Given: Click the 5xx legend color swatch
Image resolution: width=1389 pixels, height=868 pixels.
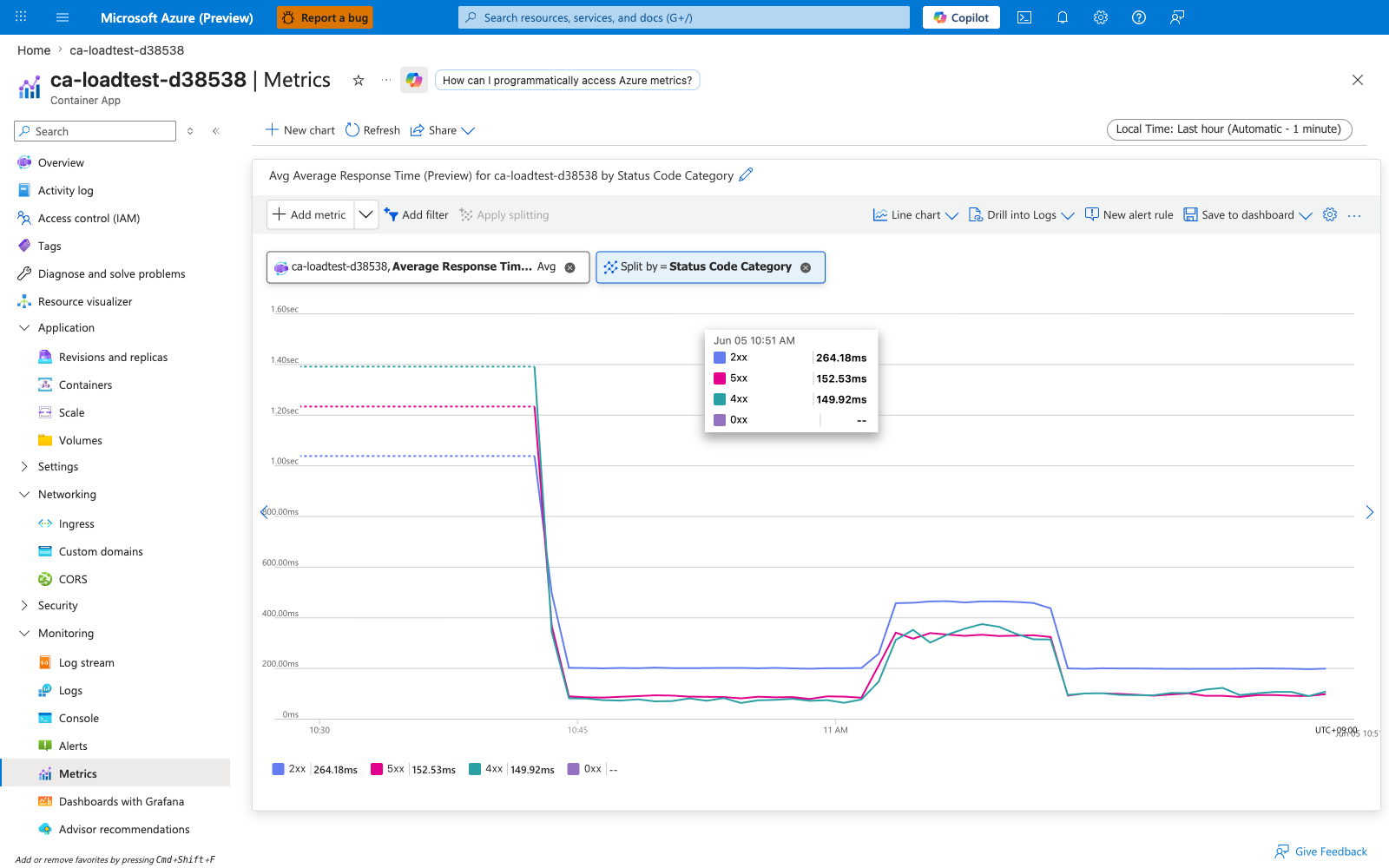Looking at the screenshot, I should point(377,769).
